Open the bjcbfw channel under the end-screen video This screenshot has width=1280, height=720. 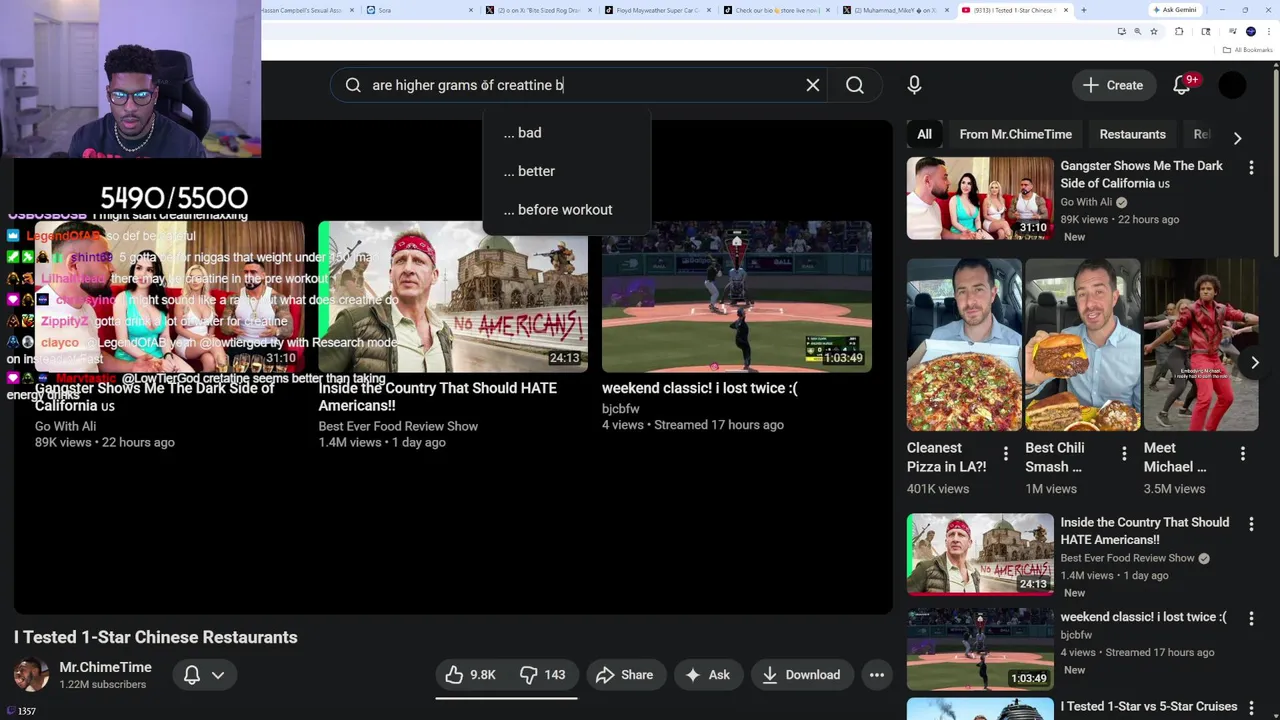pyautogui.click(x=620, y=408)
